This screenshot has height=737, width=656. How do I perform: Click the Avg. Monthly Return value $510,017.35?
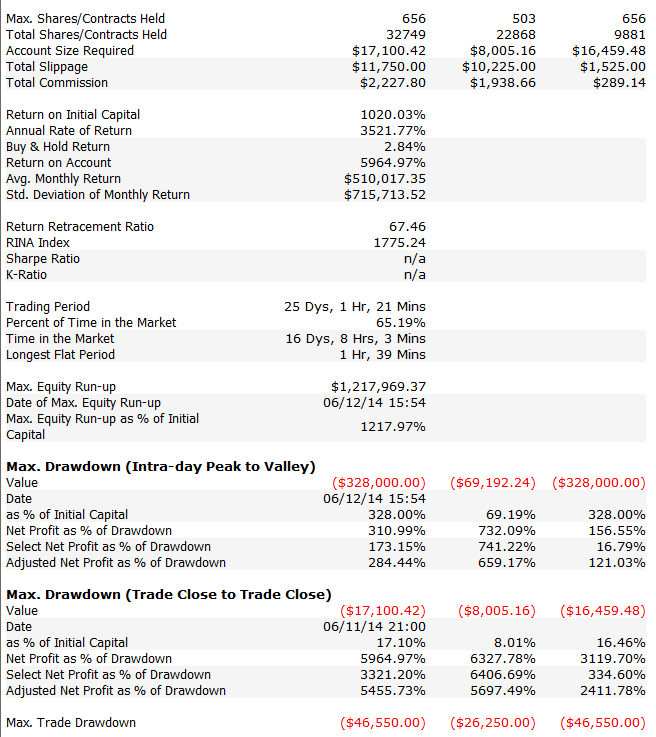[385, 179]
